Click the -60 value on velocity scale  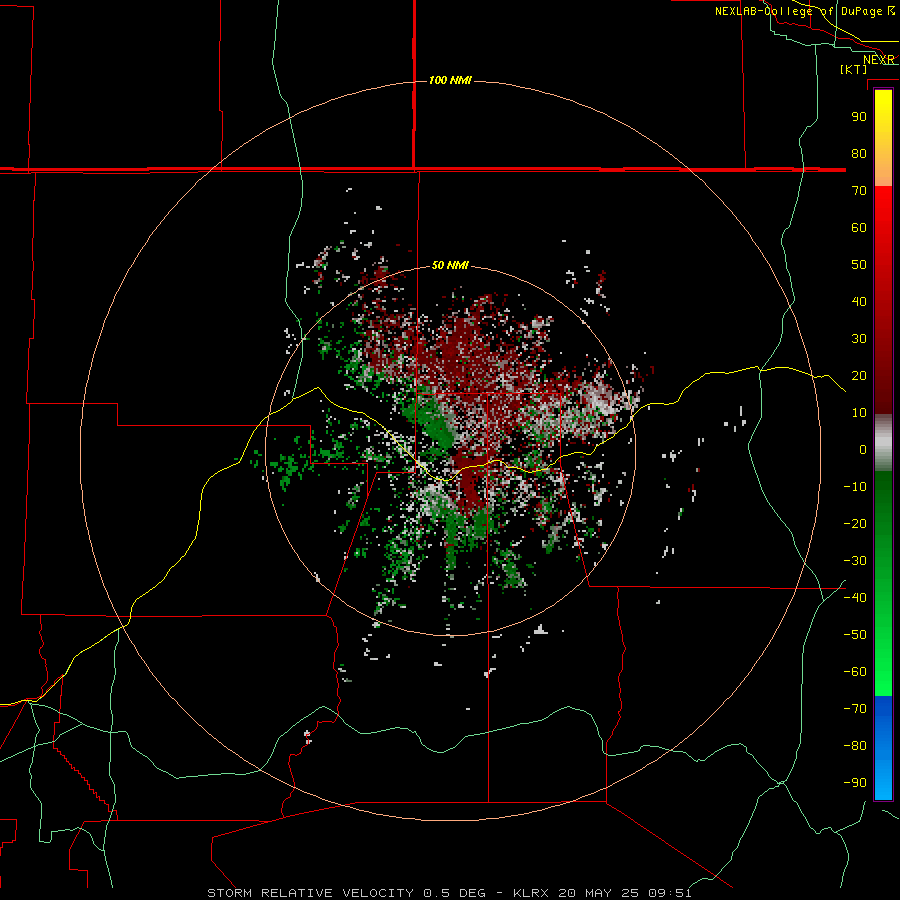tap(855, 672)
